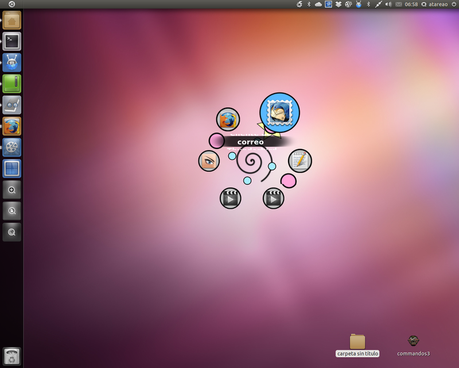
Task: Open the session power menu icon
Action: (454, 4)
